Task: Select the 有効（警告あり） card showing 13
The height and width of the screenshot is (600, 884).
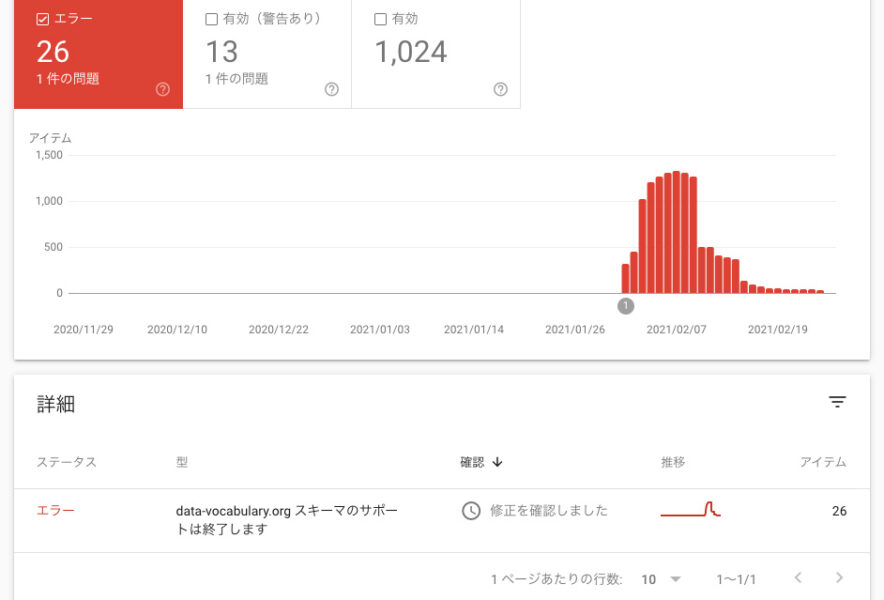Action: (x=267, y=54)
